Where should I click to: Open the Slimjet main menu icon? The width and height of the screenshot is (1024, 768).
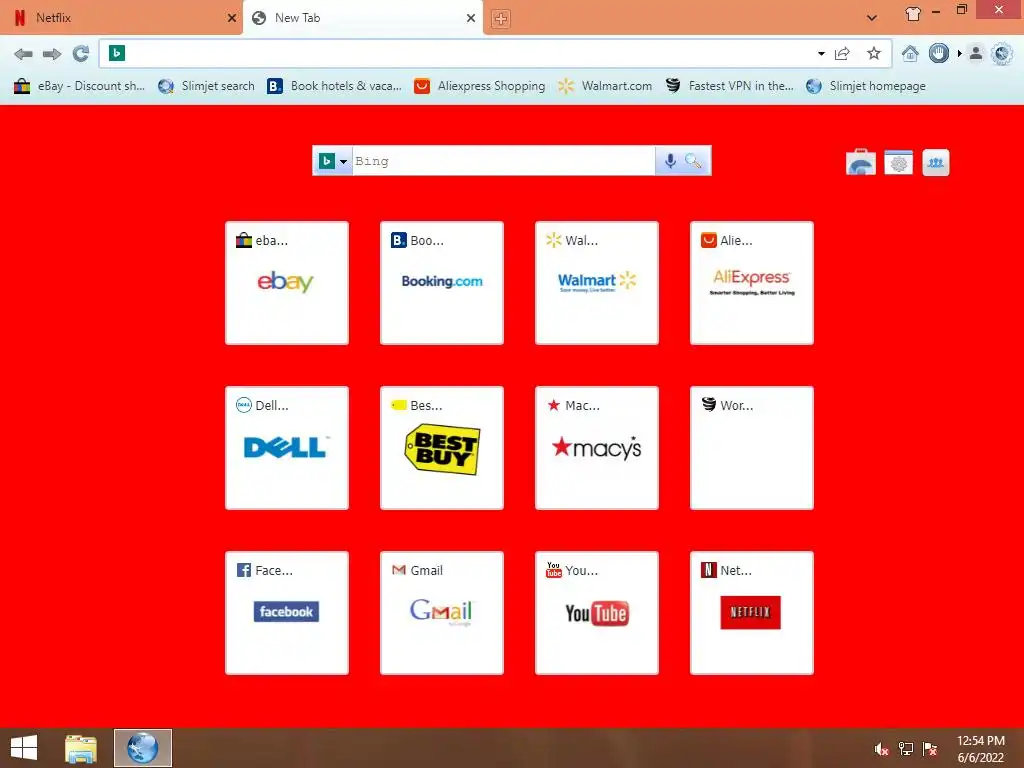point(1002,54)
